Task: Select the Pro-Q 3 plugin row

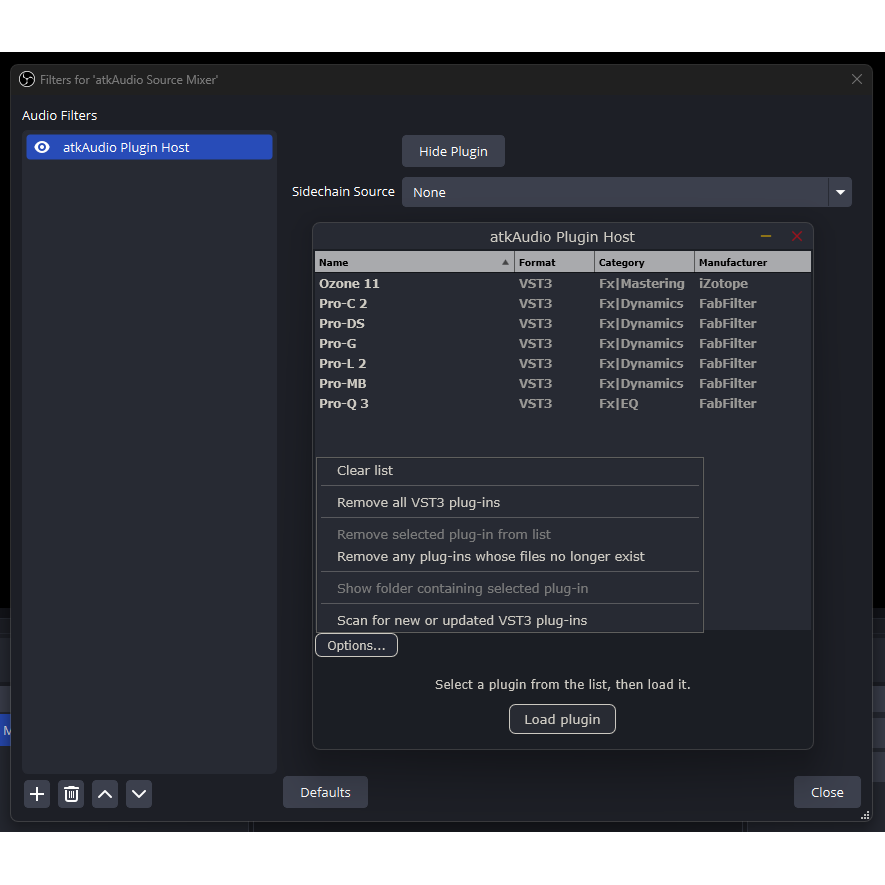Action: [x=563, y=404]
